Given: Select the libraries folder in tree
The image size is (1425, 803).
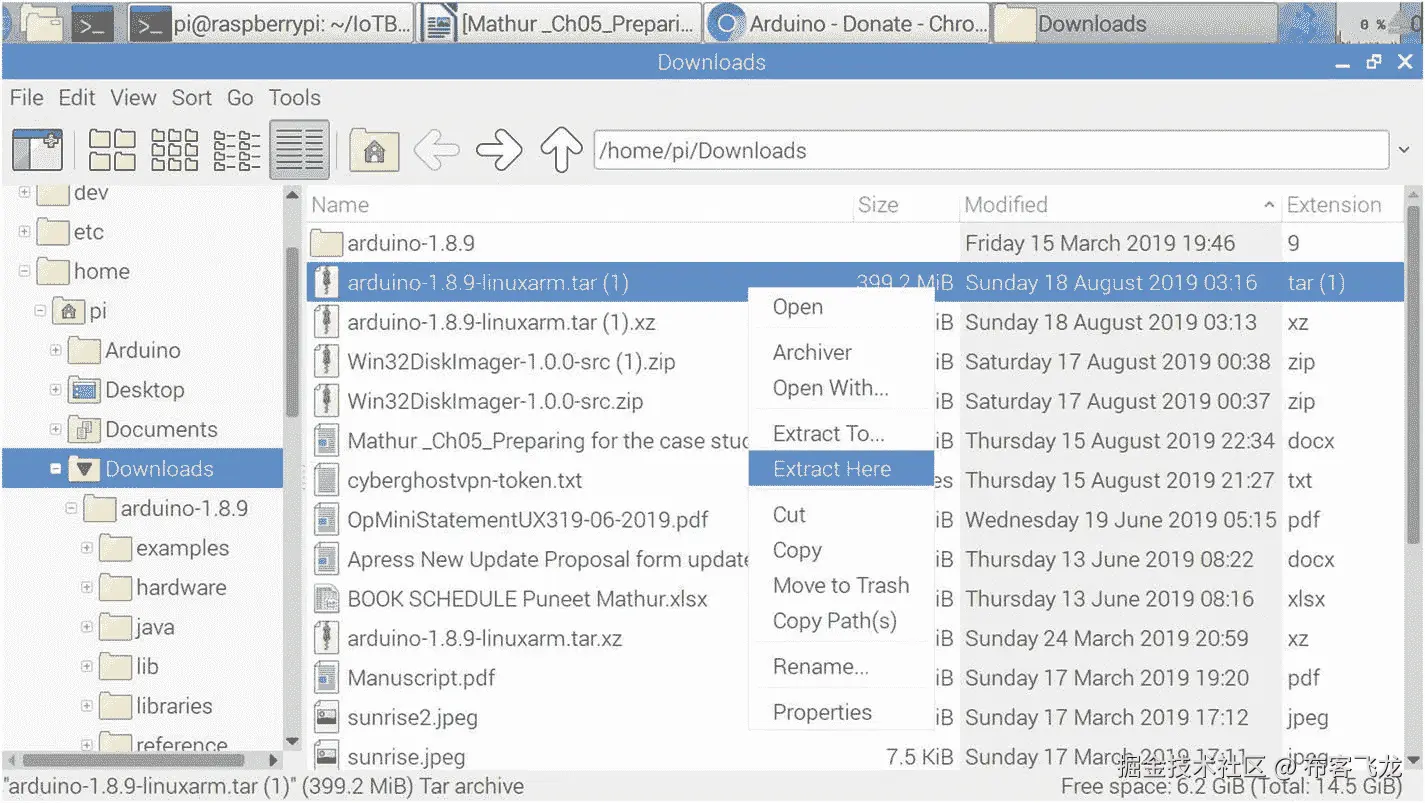Looking at the screenshot, I should tap(174, 707).
